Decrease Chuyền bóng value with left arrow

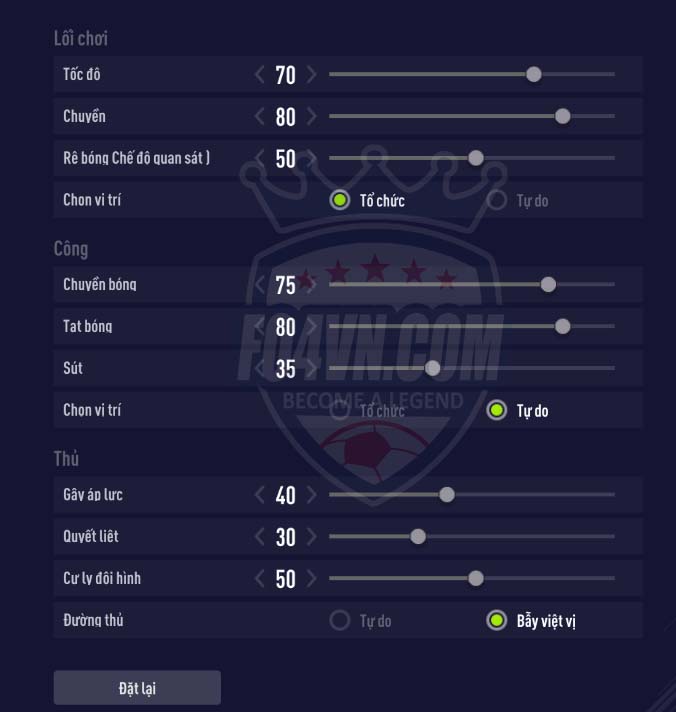coord(260,285)
